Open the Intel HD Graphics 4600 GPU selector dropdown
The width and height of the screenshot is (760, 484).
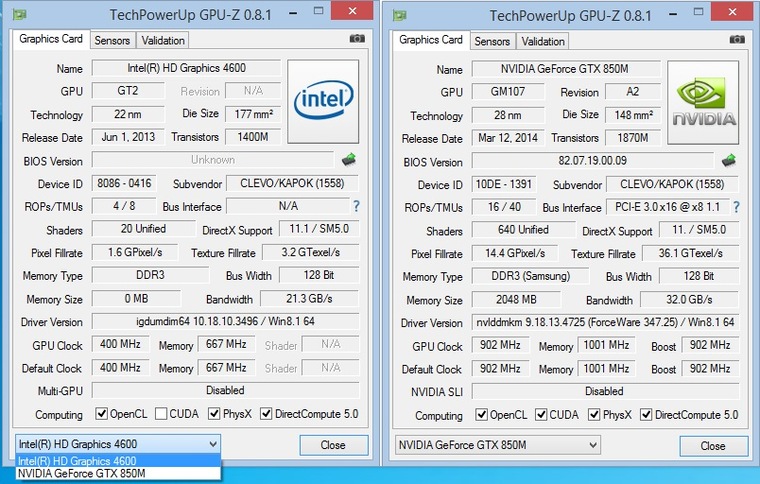pos(118,444)
